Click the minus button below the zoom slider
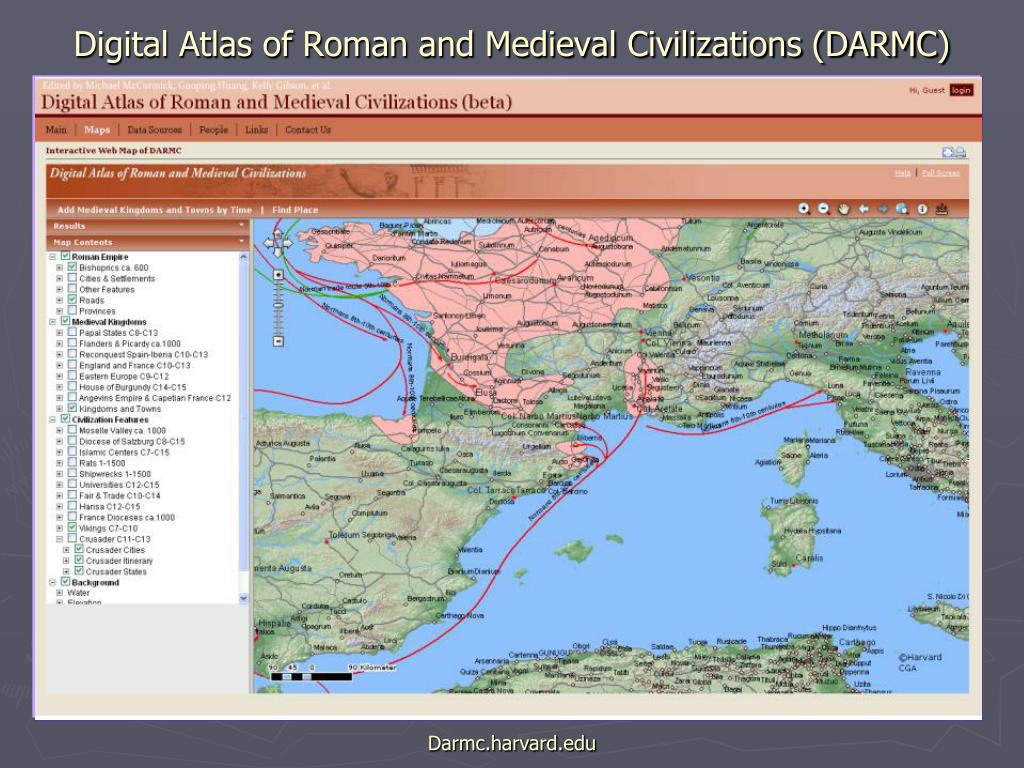The width and height of the screenshot is (1024, 768). (278, 341)
